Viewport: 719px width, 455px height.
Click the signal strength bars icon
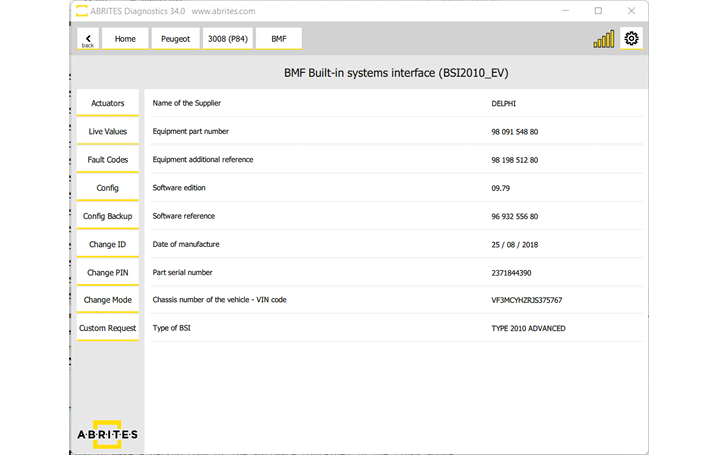click(x=604, y=39)
